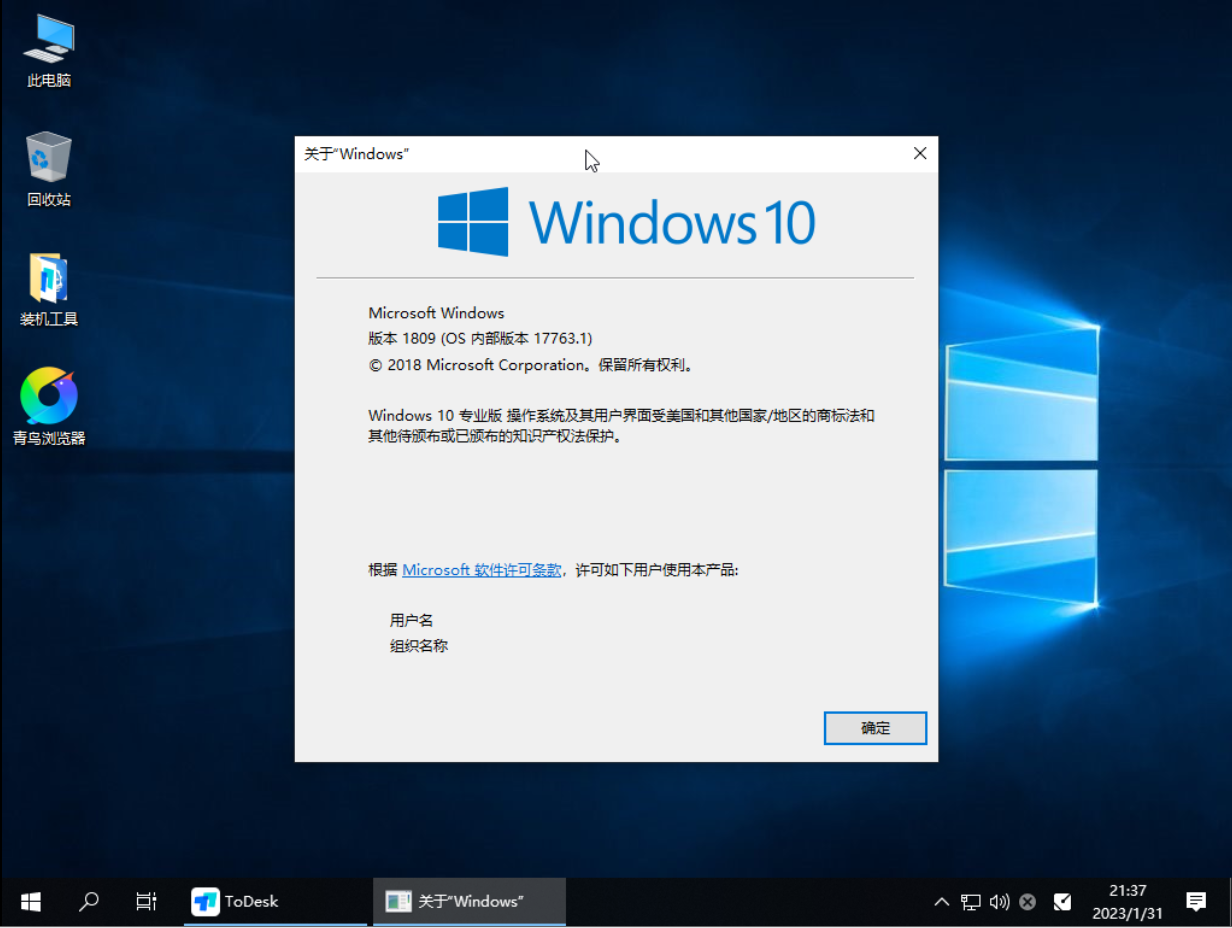Click the Windows 10 专业版 paragraph
The width and height of the screenshot is (1232, 928).
click(x=621, y=426)
